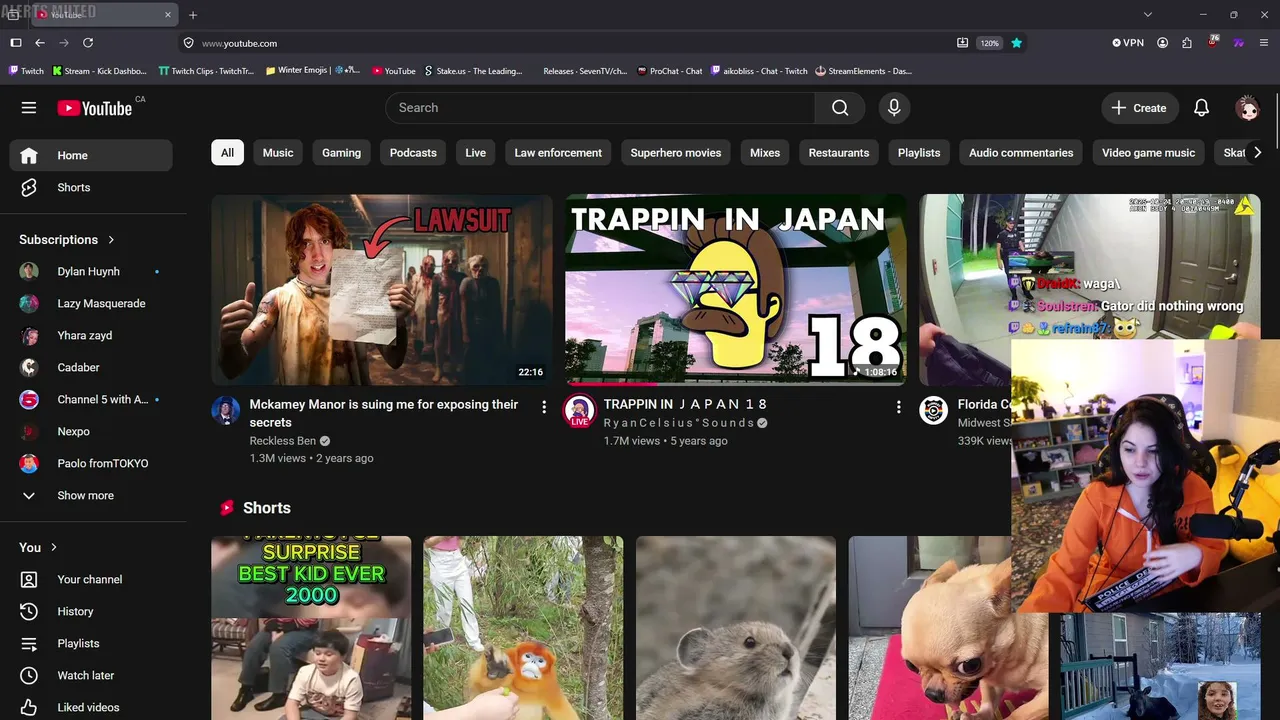Open the account avatar menu
This screenshot has width=1280, height=720.
point(1247,108)
